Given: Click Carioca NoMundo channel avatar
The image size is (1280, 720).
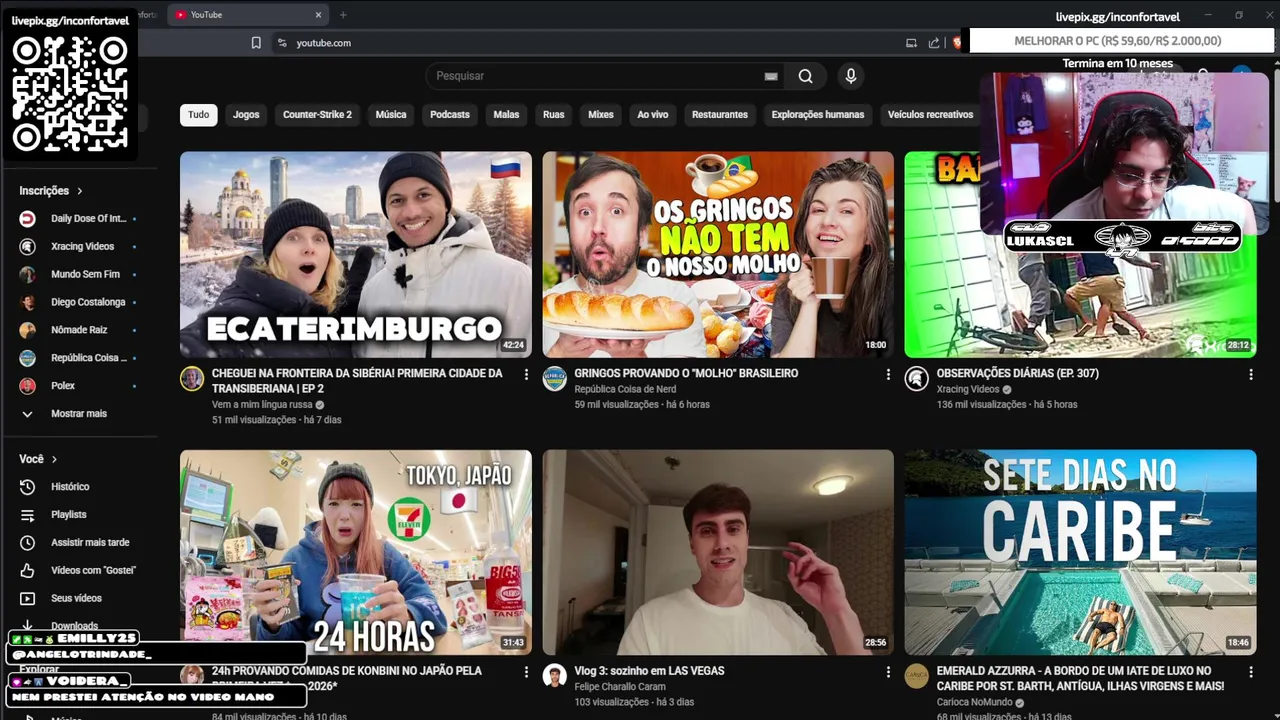Looking at the screenshot, I should 916,676.
